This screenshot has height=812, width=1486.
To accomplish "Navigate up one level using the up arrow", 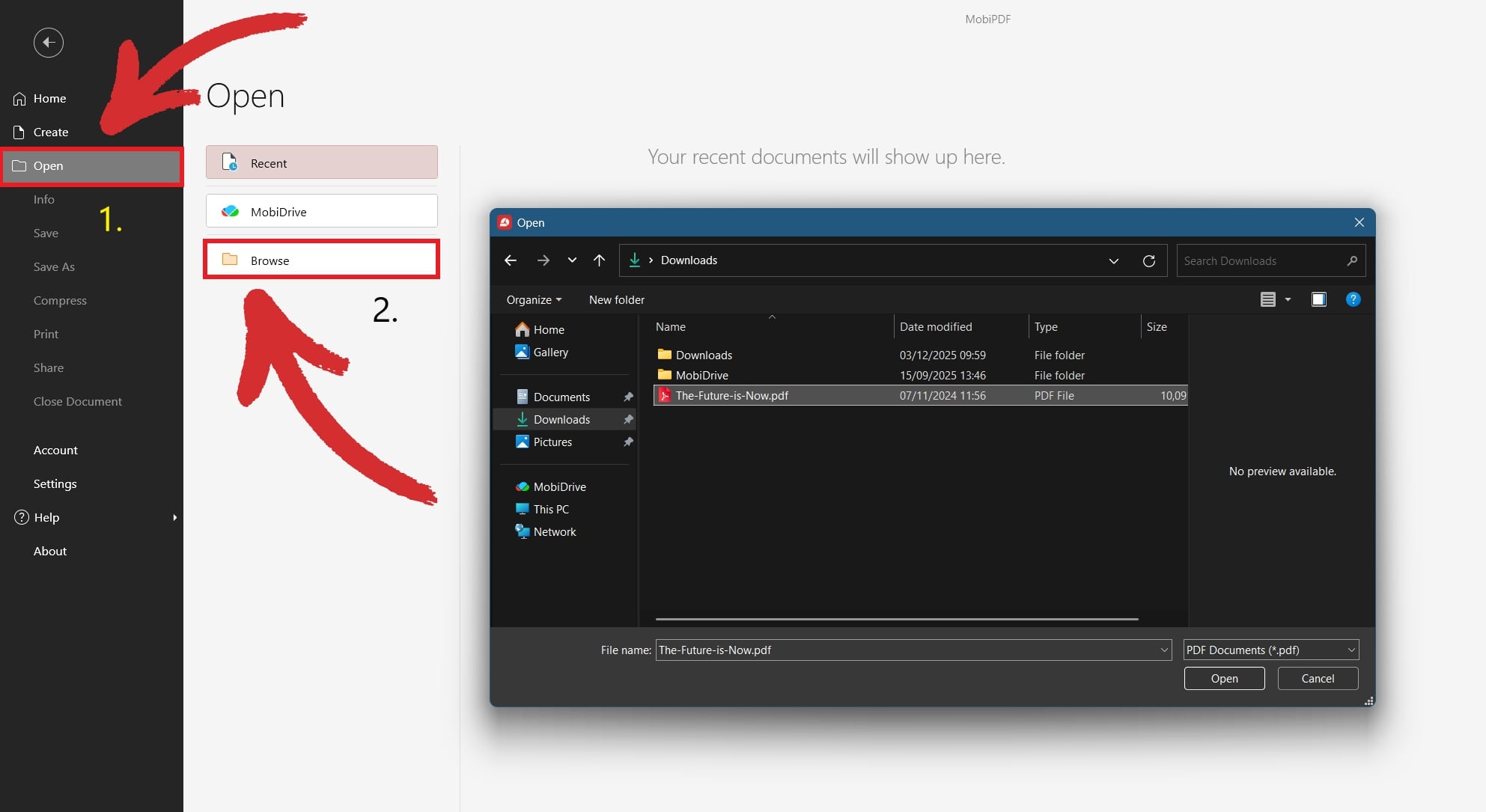I will tap(599, 260).
